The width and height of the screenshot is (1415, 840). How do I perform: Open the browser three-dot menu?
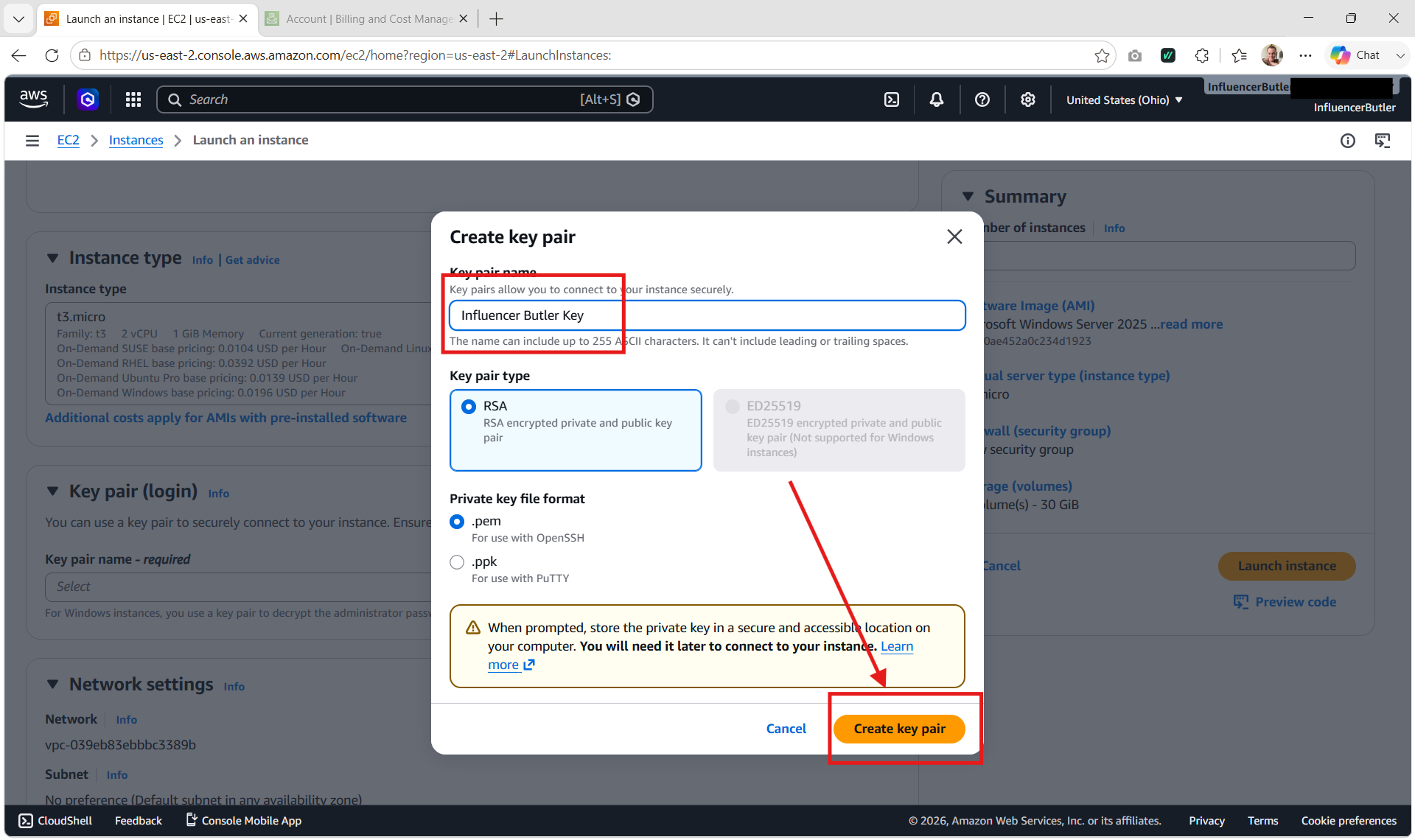pyautogui.click(x=1306, y=55)
